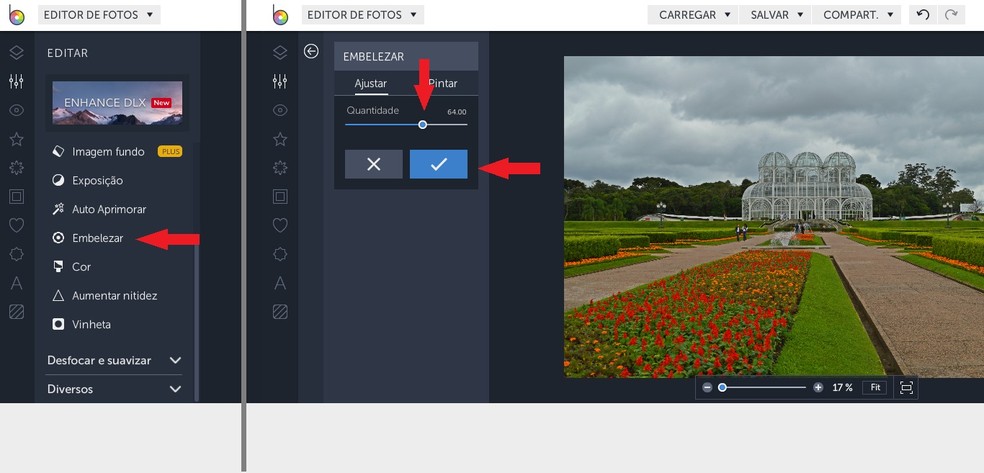984x473 pixels.
Task: Open Effects star icon in left sidebar
Action: [x=17, y=139]
